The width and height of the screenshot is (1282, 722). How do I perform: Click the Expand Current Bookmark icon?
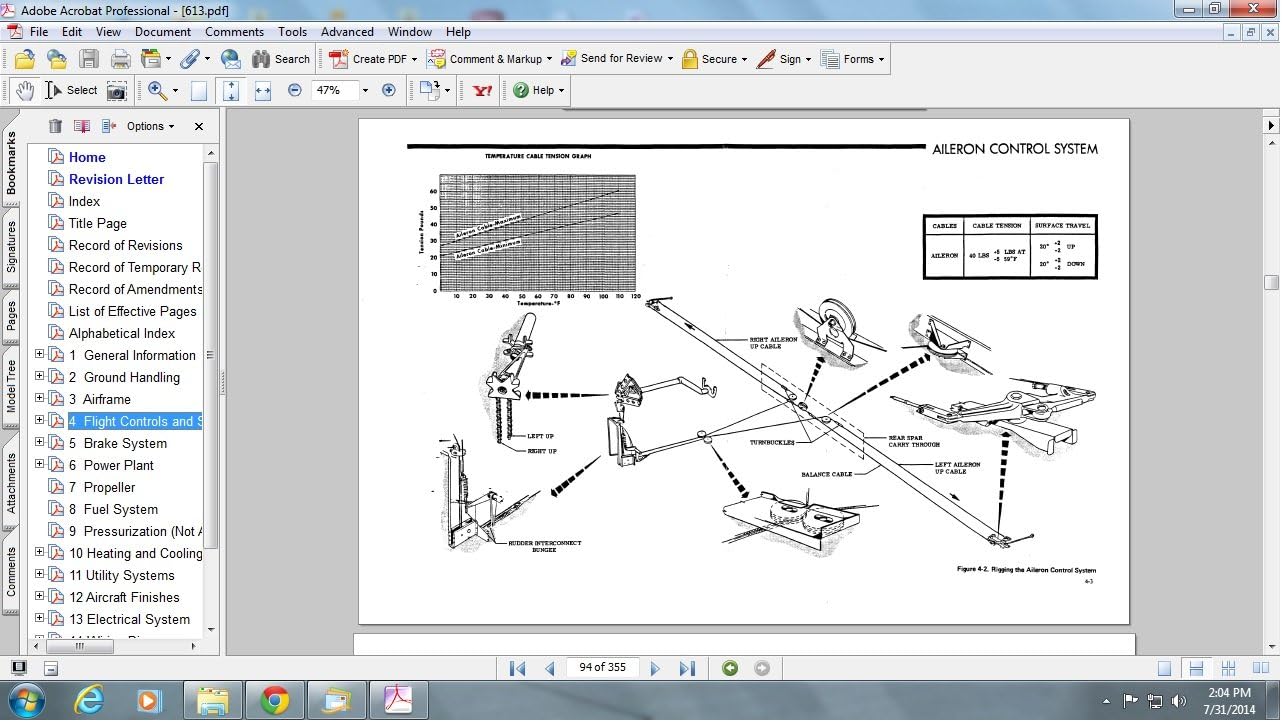[x=109, y=126]
